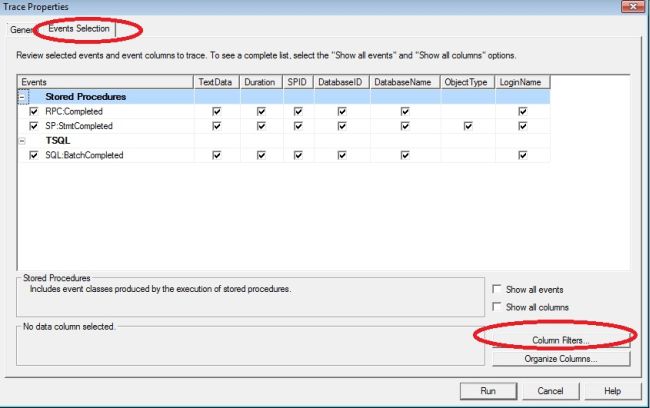Toggle Duration checkbox for SQL:BatchCompleted
Image resolution: width=650 pixels, height=408 pixels.
[261, 155]
